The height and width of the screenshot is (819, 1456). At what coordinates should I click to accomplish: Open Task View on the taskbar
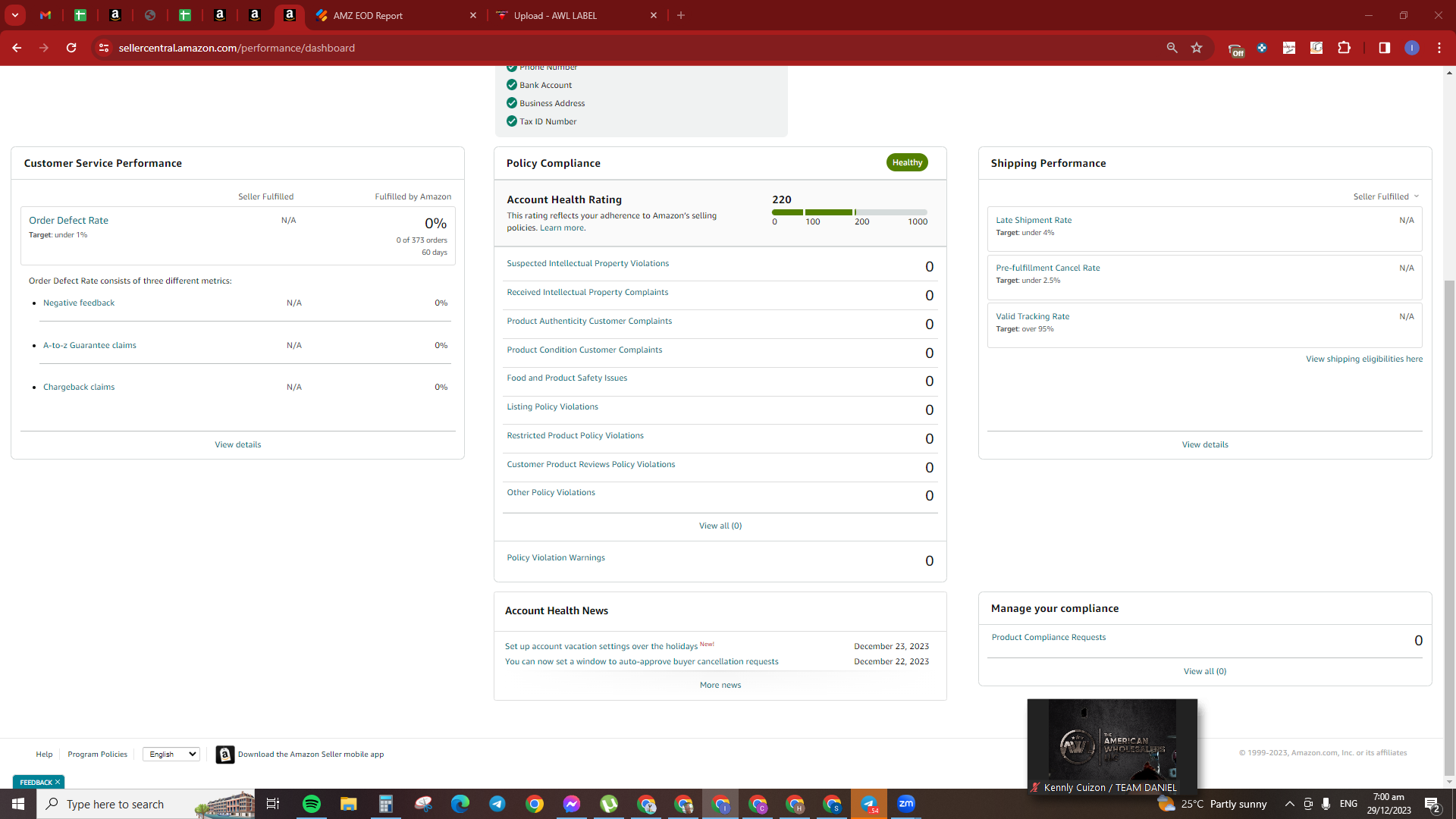[x=273, y=804]
